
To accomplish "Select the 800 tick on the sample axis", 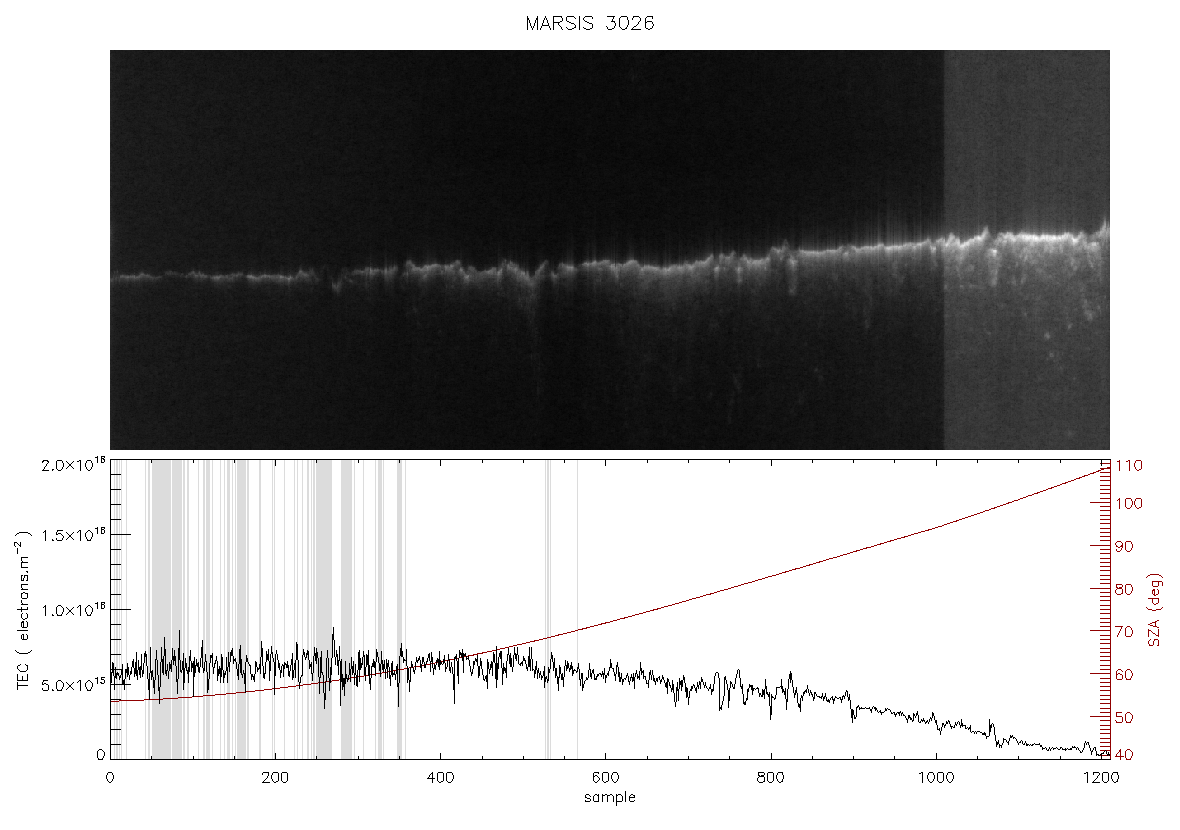I will tap(771, 777).
